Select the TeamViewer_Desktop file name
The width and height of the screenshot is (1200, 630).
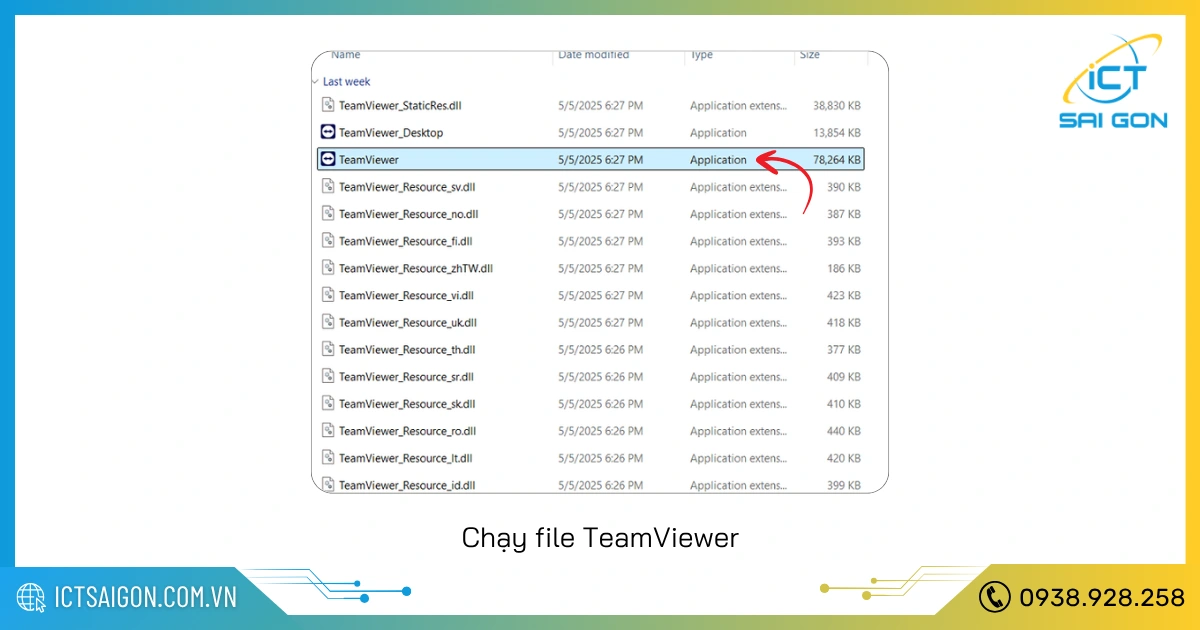pyautogui.click(x=391, y=132)
